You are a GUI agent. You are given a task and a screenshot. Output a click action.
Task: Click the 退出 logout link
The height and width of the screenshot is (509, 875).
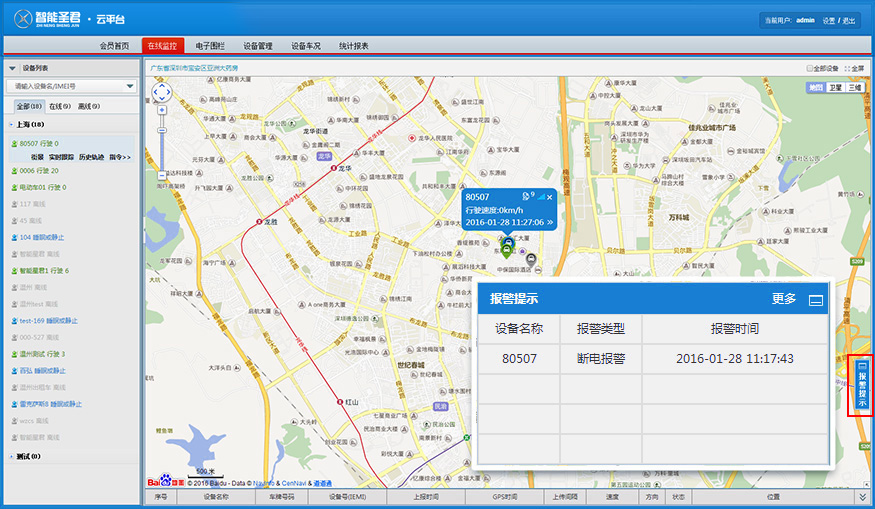[x=849, y=20]
